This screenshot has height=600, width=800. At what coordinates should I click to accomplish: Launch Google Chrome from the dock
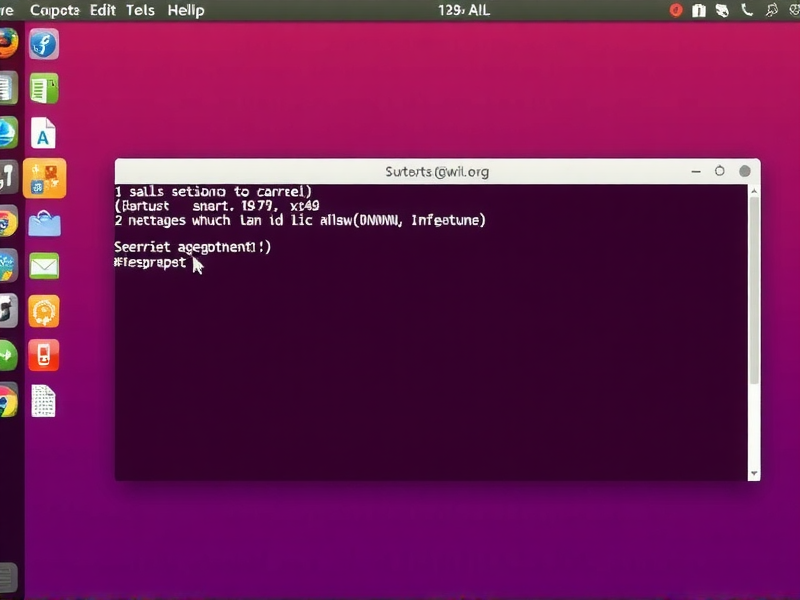[x=9, y=400]
